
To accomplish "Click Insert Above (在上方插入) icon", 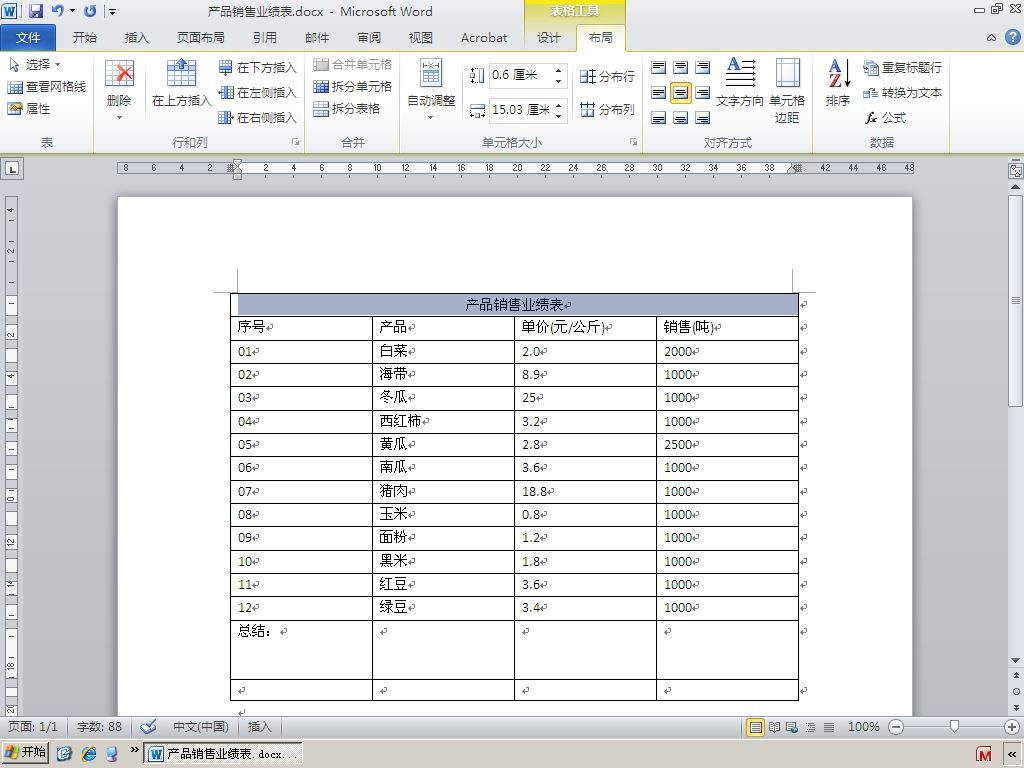I will [182, 83].
